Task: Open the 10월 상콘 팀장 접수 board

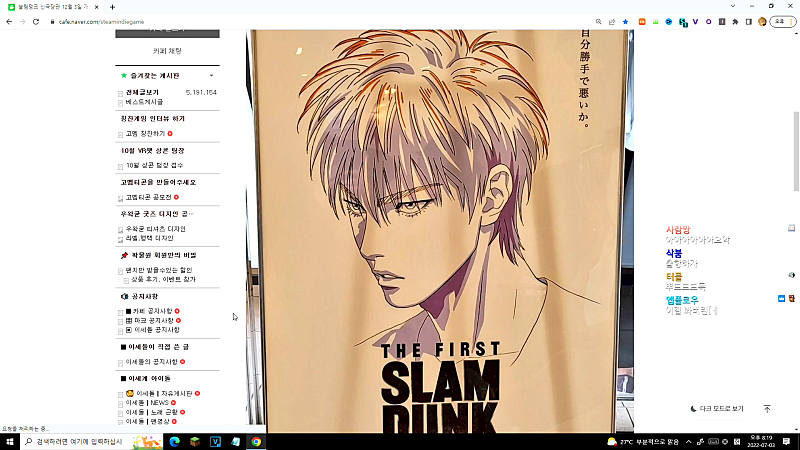Action: 155,166
